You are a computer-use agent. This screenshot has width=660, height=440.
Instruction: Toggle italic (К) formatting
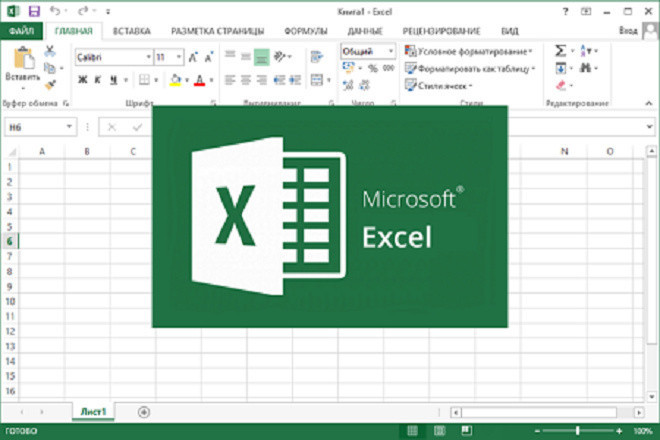point(98,80)
